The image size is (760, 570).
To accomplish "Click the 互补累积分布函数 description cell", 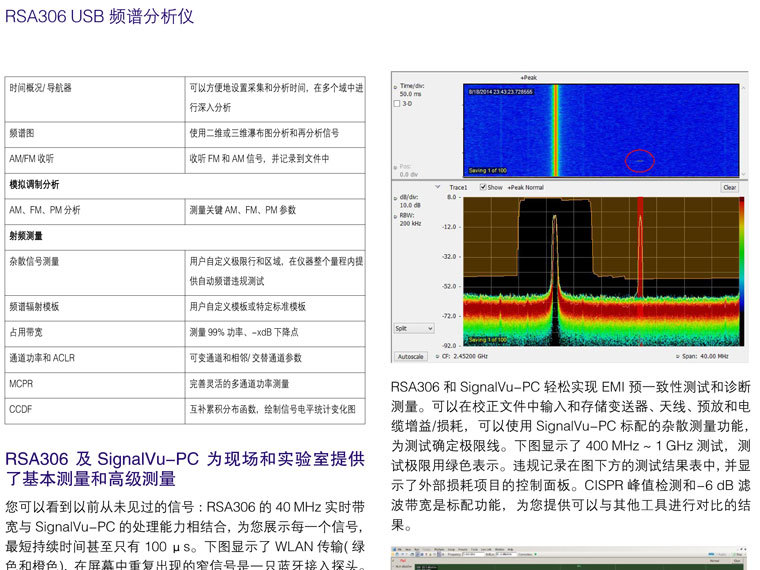I will click(275, 411).
